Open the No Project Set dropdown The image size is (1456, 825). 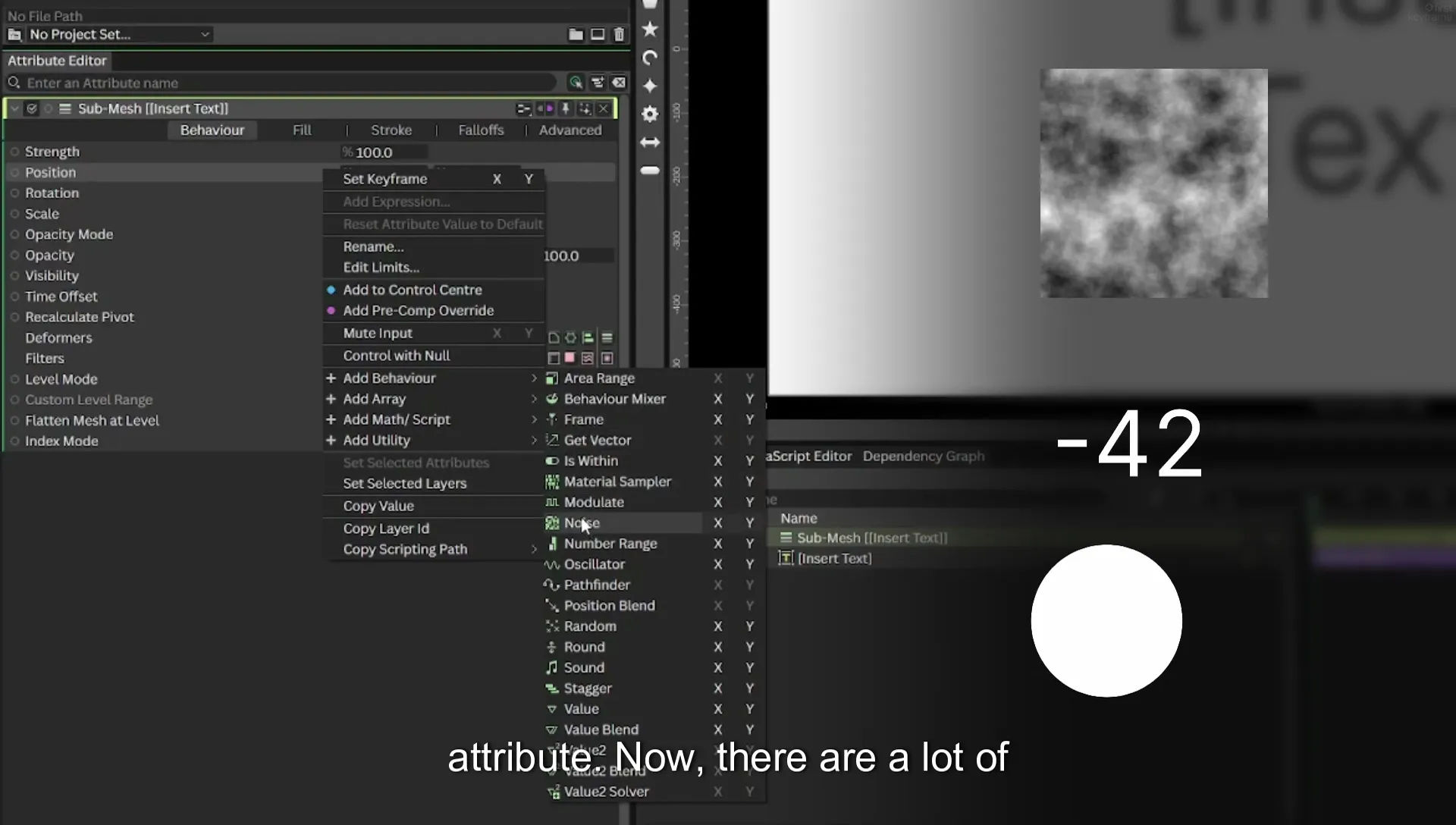pyautogui.click(x=119, y=34)
